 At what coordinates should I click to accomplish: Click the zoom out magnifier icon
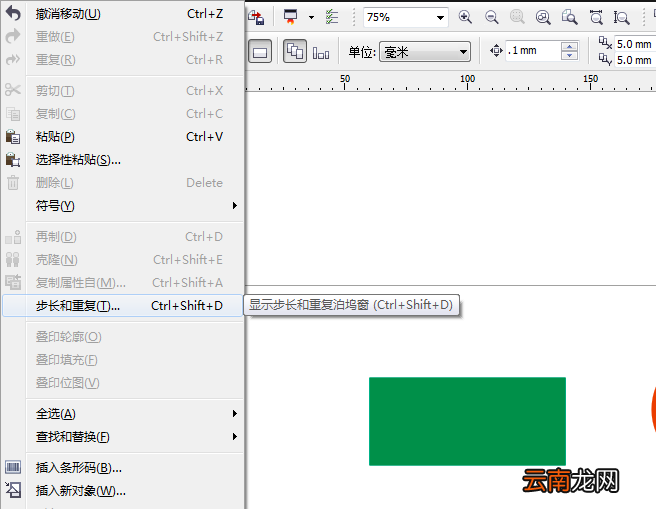click(491, 17)
